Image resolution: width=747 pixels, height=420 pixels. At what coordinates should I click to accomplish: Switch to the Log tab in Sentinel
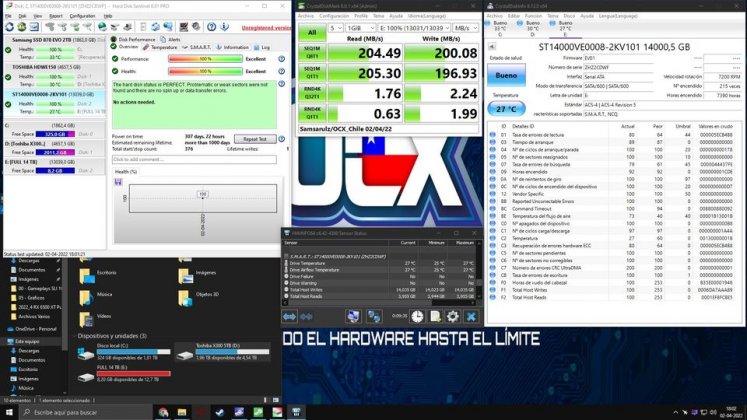[262, 47]
